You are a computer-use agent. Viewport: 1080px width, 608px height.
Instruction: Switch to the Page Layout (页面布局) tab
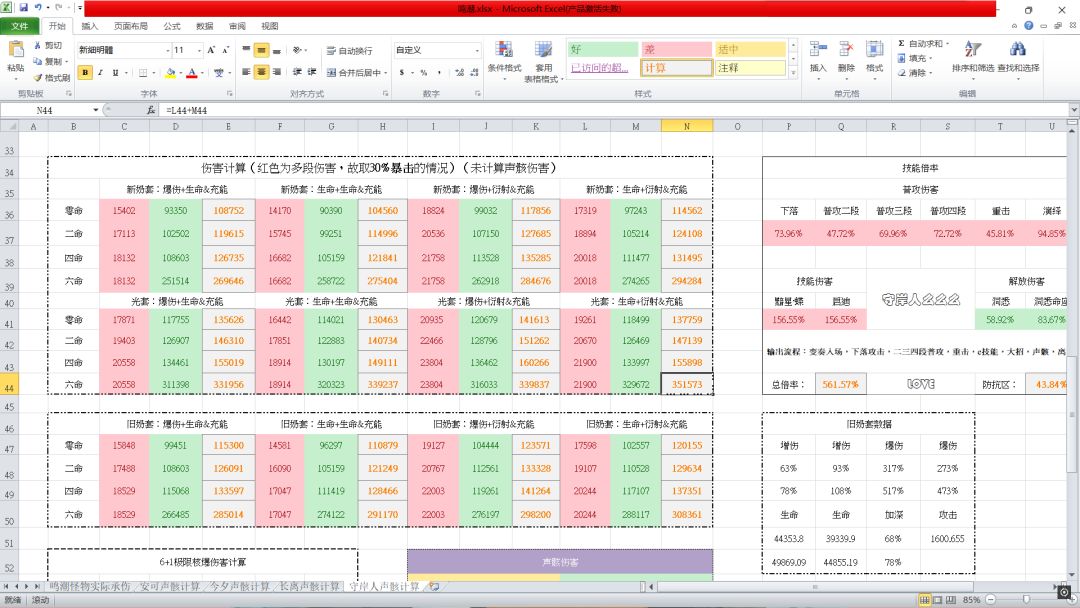pyautogui.click(x=130, y=26)
